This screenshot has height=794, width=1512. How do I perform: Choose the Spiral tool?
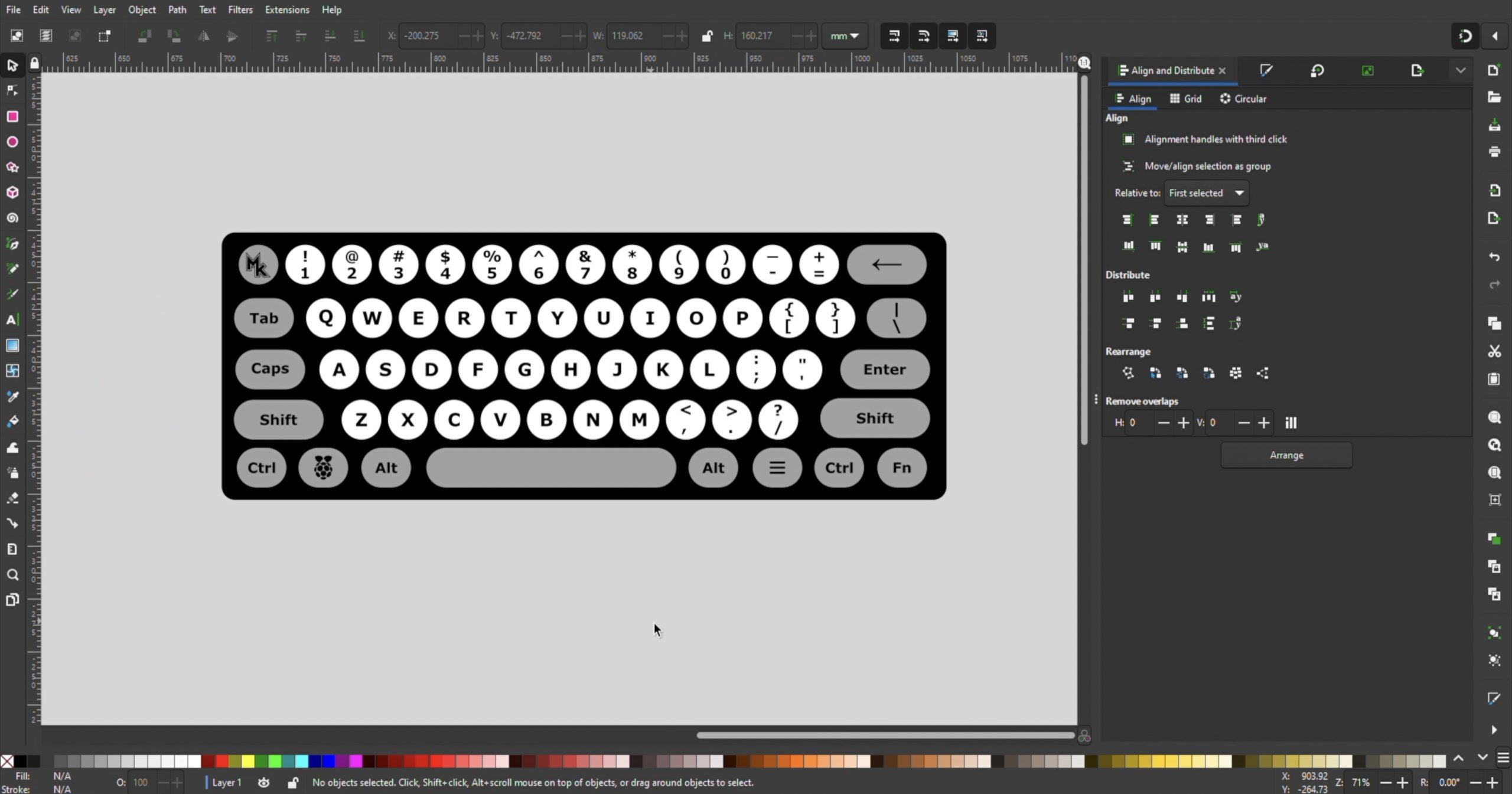coord(12,218)
